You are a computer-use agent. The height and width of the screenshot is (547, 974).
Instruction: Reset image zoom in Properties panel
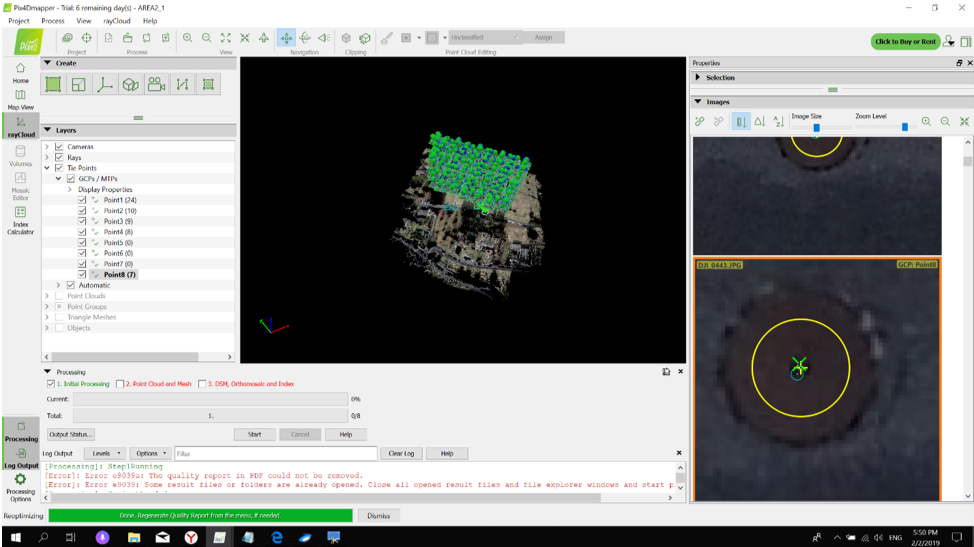(964, 122)
